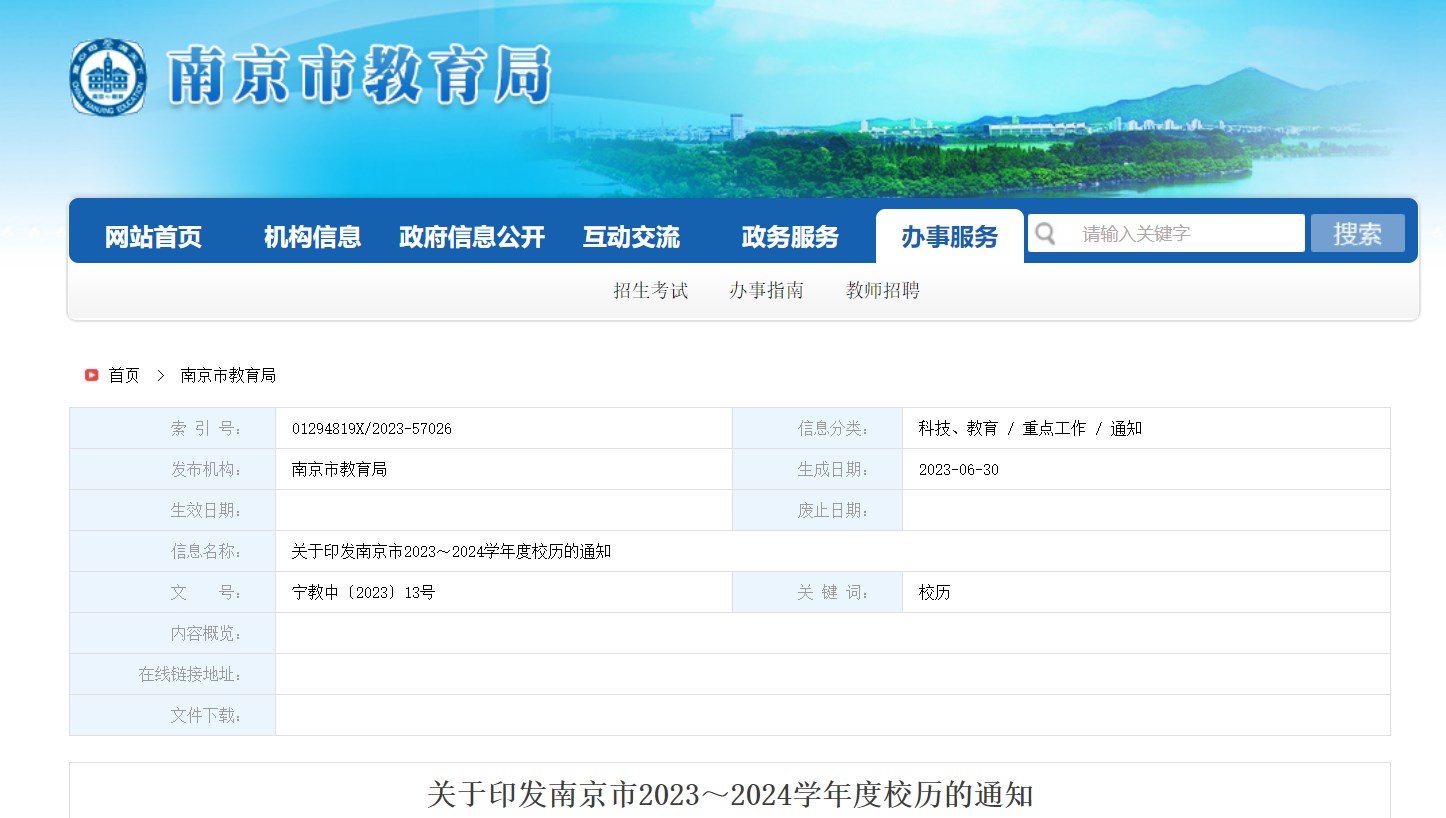Open the 招生考试 submenu link
This screenshot has height=818, width=1446.
[x=651, y=291]
